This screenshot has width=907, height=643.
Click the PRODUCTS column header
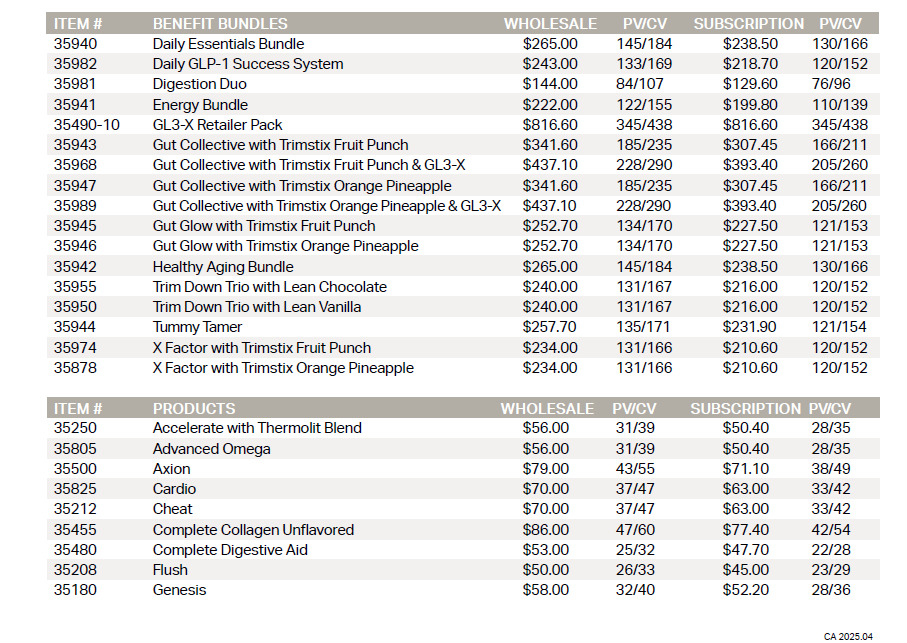coord(194,409)
